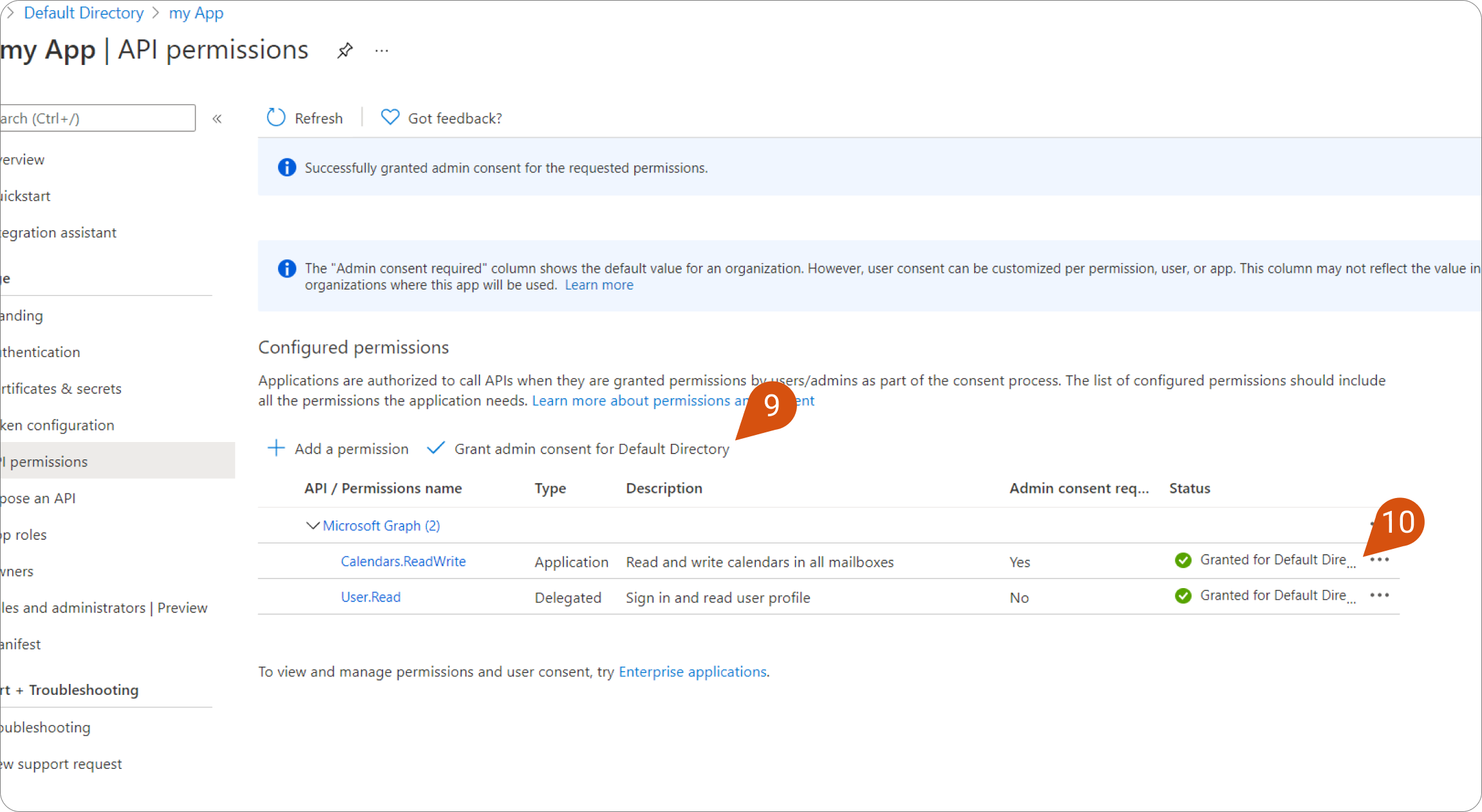Click the Refresh circular arrow icon

(x=276, y=118)
